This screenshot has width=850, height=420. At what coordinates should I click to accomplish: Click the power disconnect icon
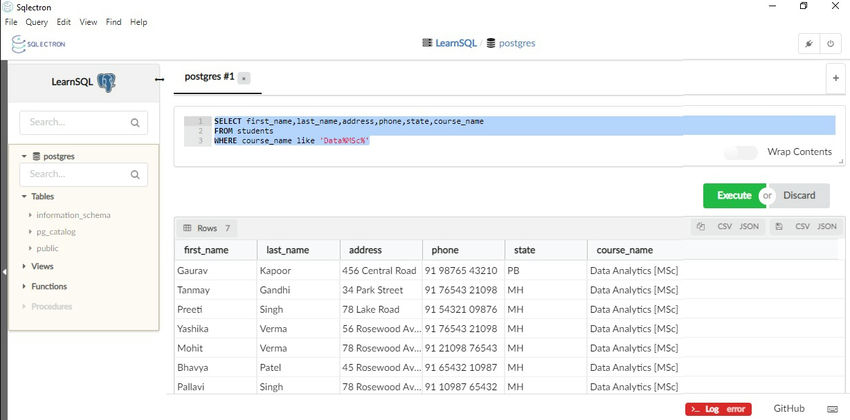tap(830, 44)
